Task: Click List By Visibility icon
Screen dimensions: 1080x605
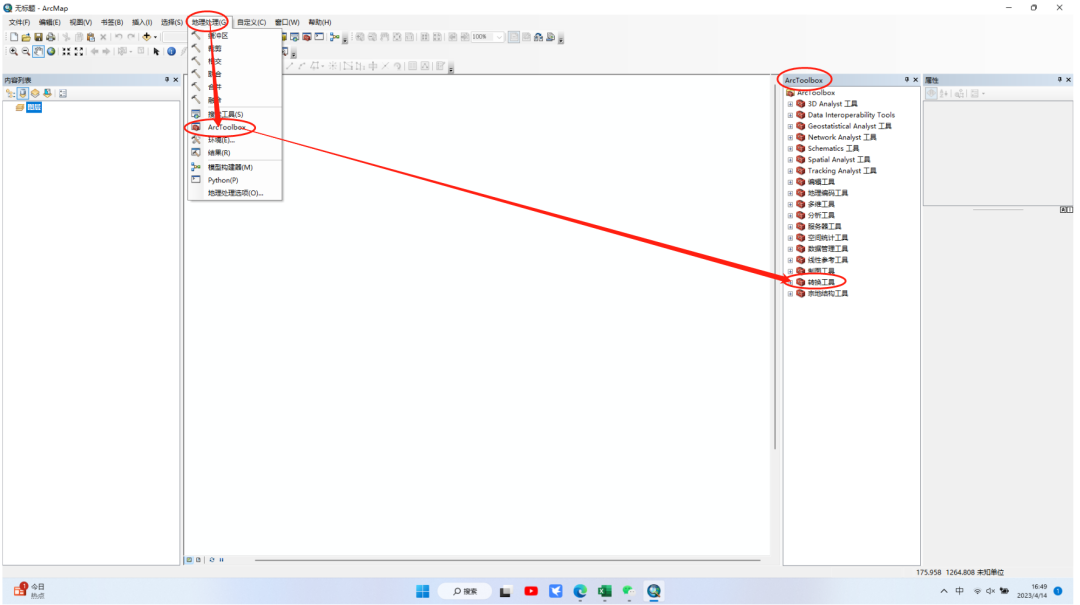Action: (x=35, y=93)
